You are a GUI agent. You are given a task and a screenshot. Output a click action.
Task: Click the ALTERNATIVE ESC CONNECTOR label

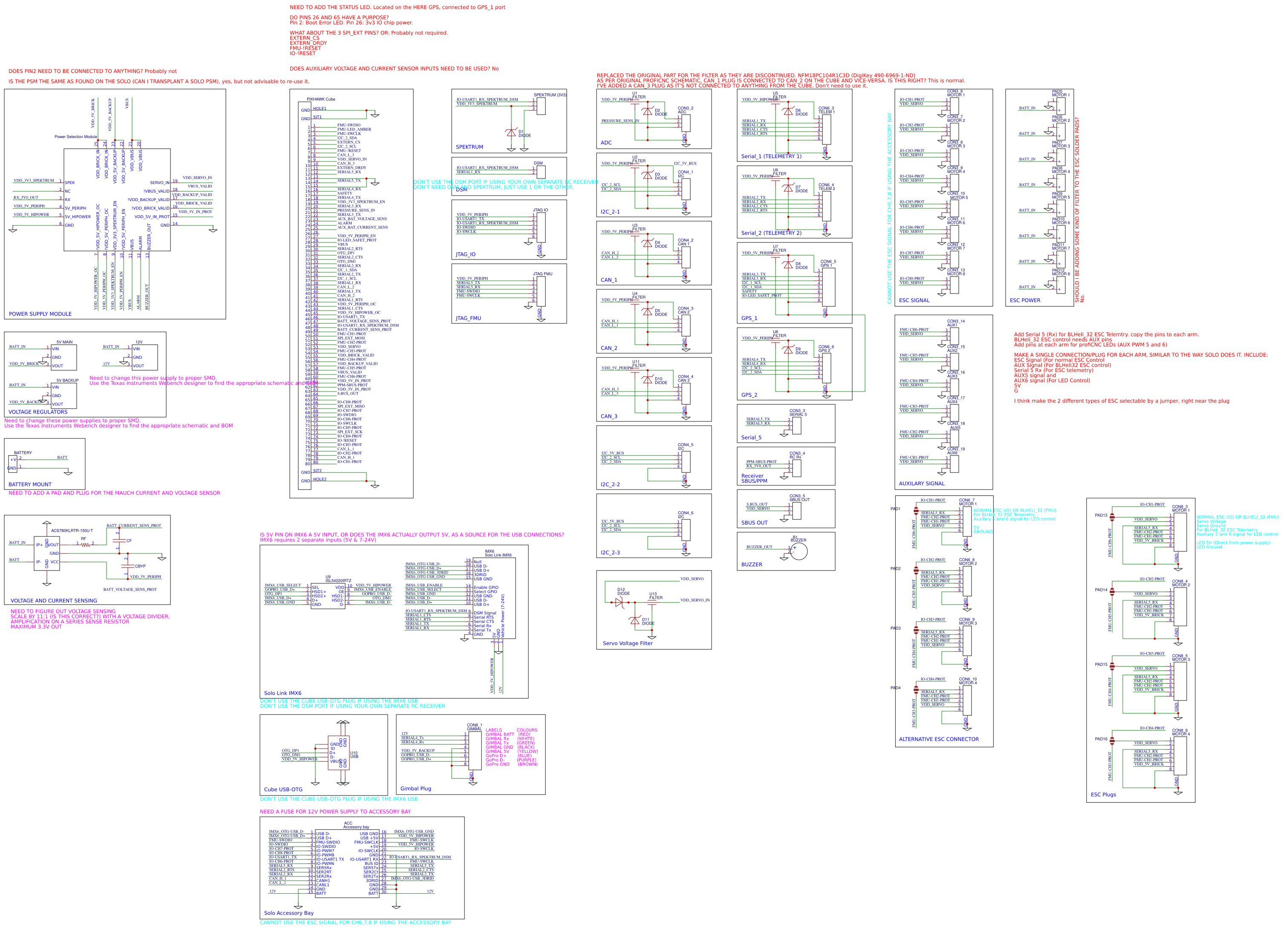[939, 739]
